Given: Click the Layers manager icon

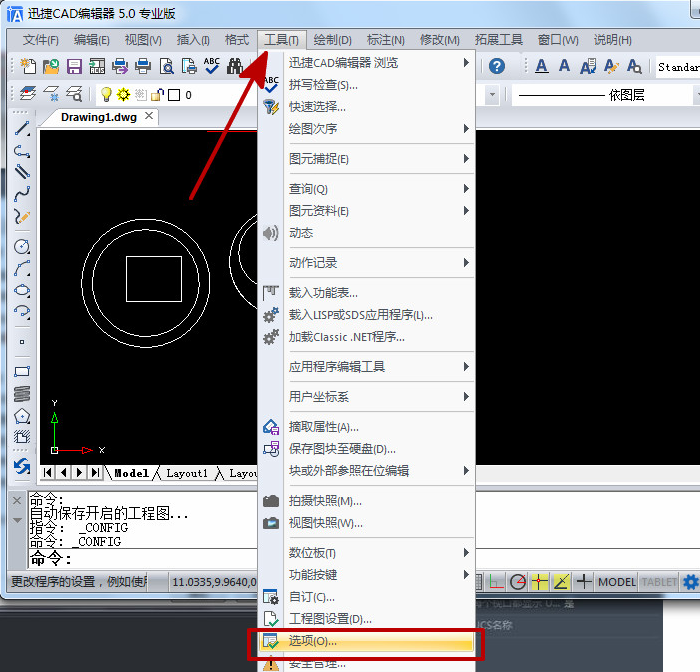Looking at the screenshot, I should pyautogui.click(x=28, y=95).
